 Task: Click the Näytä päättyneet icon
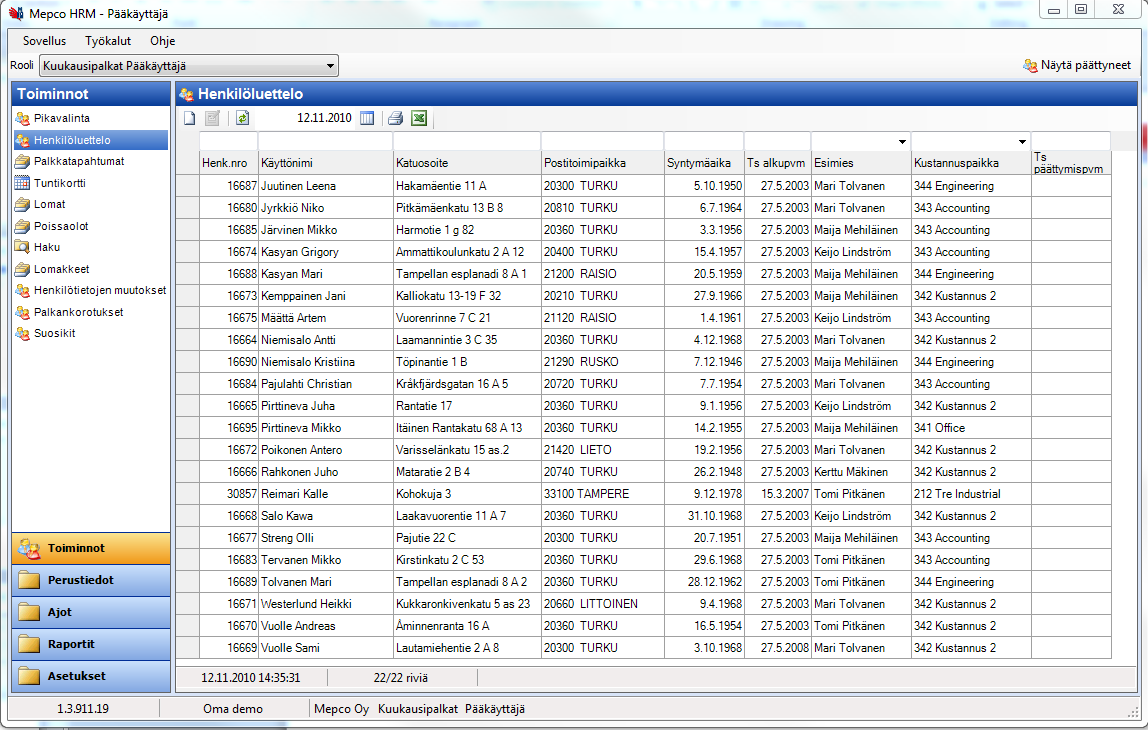tap(1030, 65)
